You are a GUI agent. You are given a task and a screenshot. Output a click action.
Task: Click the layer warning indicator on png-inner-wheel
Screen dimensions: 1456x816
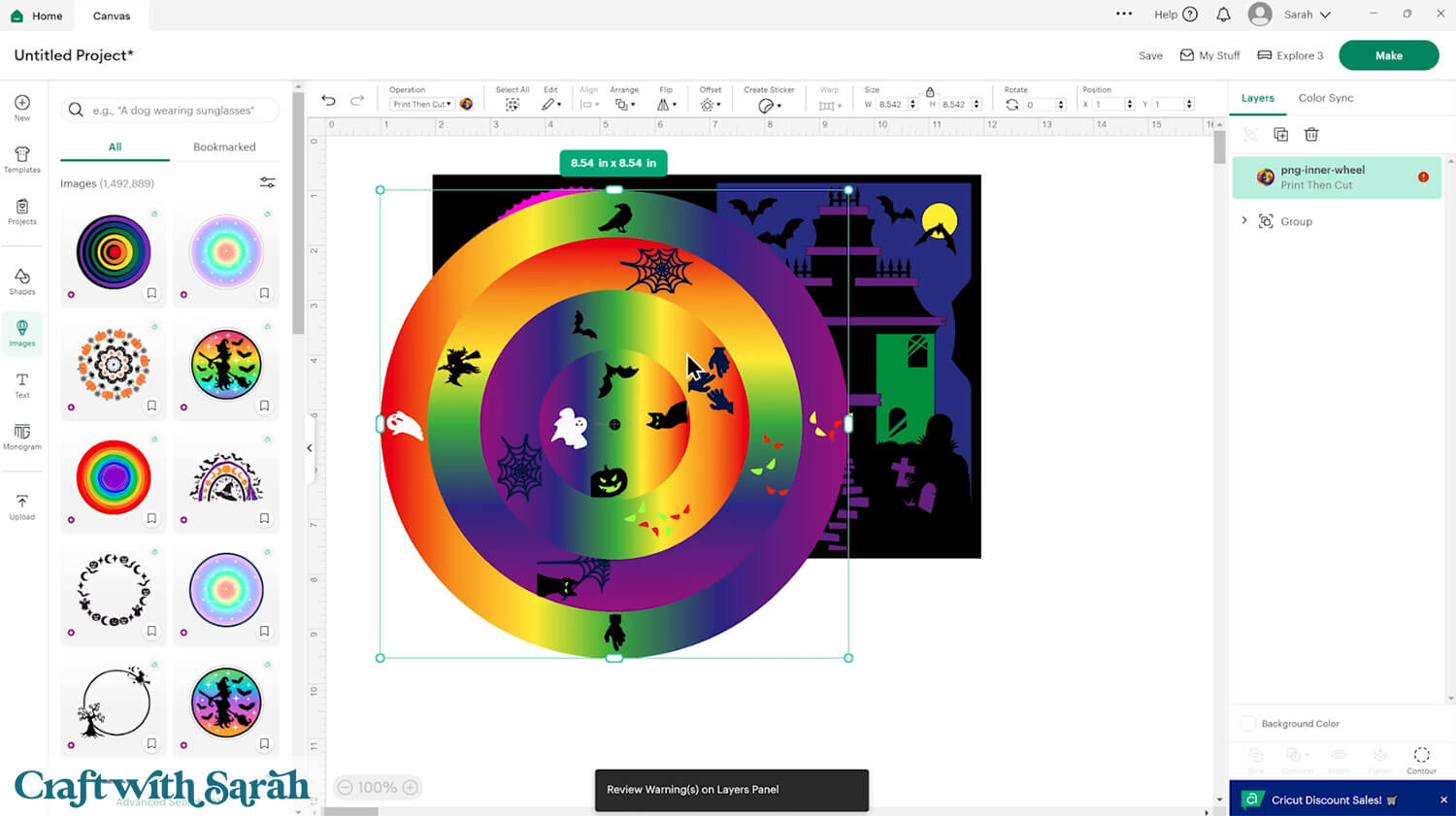pyautogui.click(x=1423, y=177)
